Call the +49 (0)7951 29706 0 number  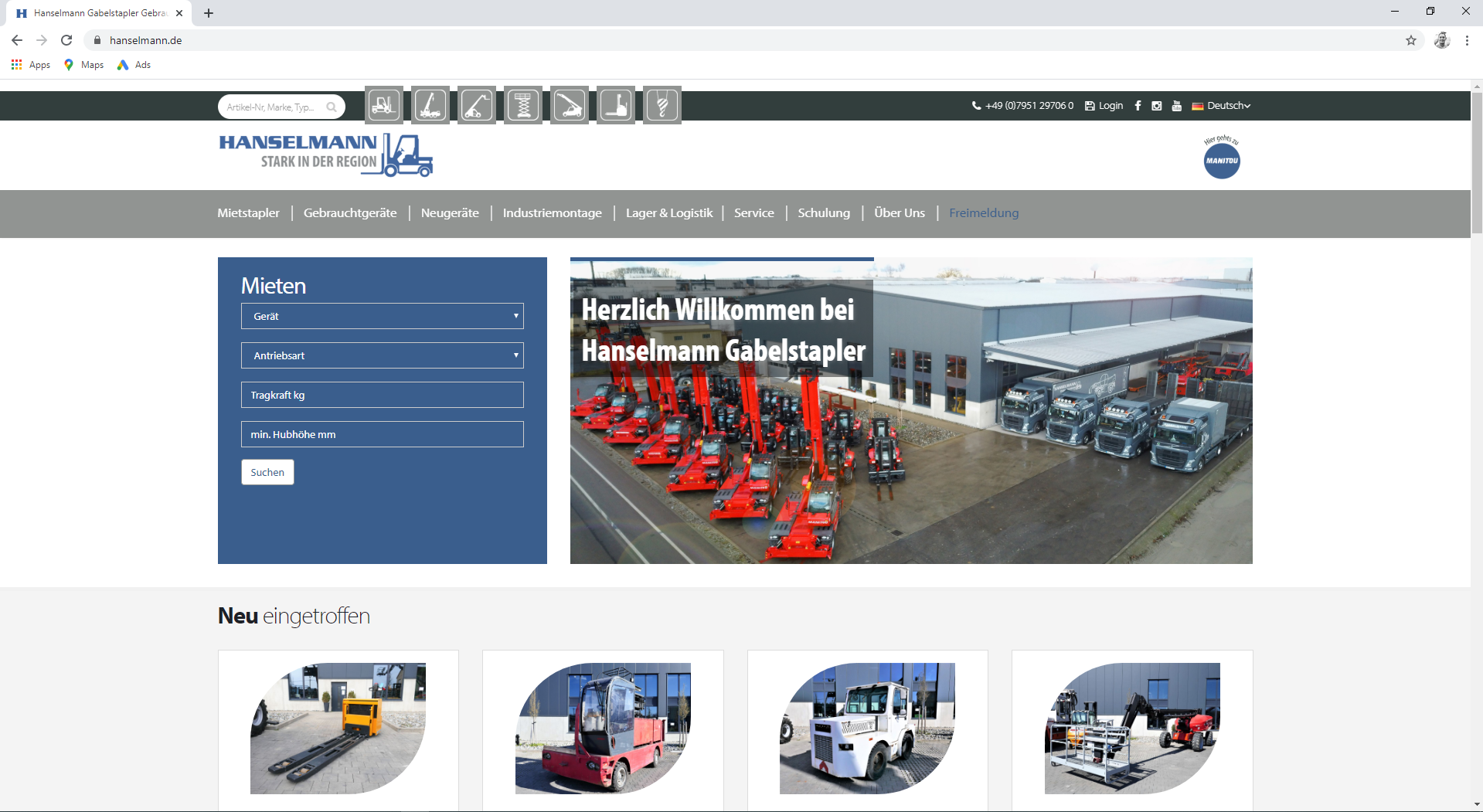tap(1022, 106)
